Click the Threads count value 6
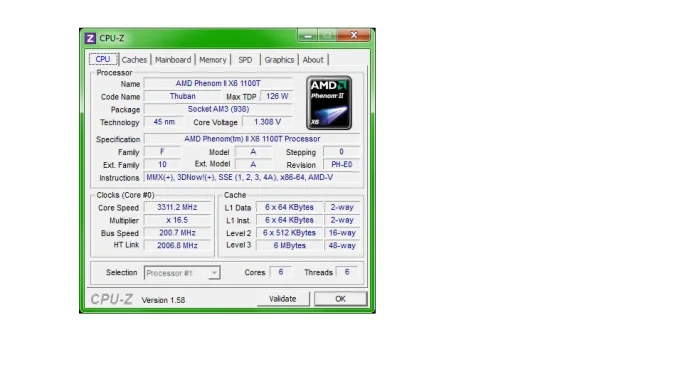683x384 pixels. [x=347, y=272]
